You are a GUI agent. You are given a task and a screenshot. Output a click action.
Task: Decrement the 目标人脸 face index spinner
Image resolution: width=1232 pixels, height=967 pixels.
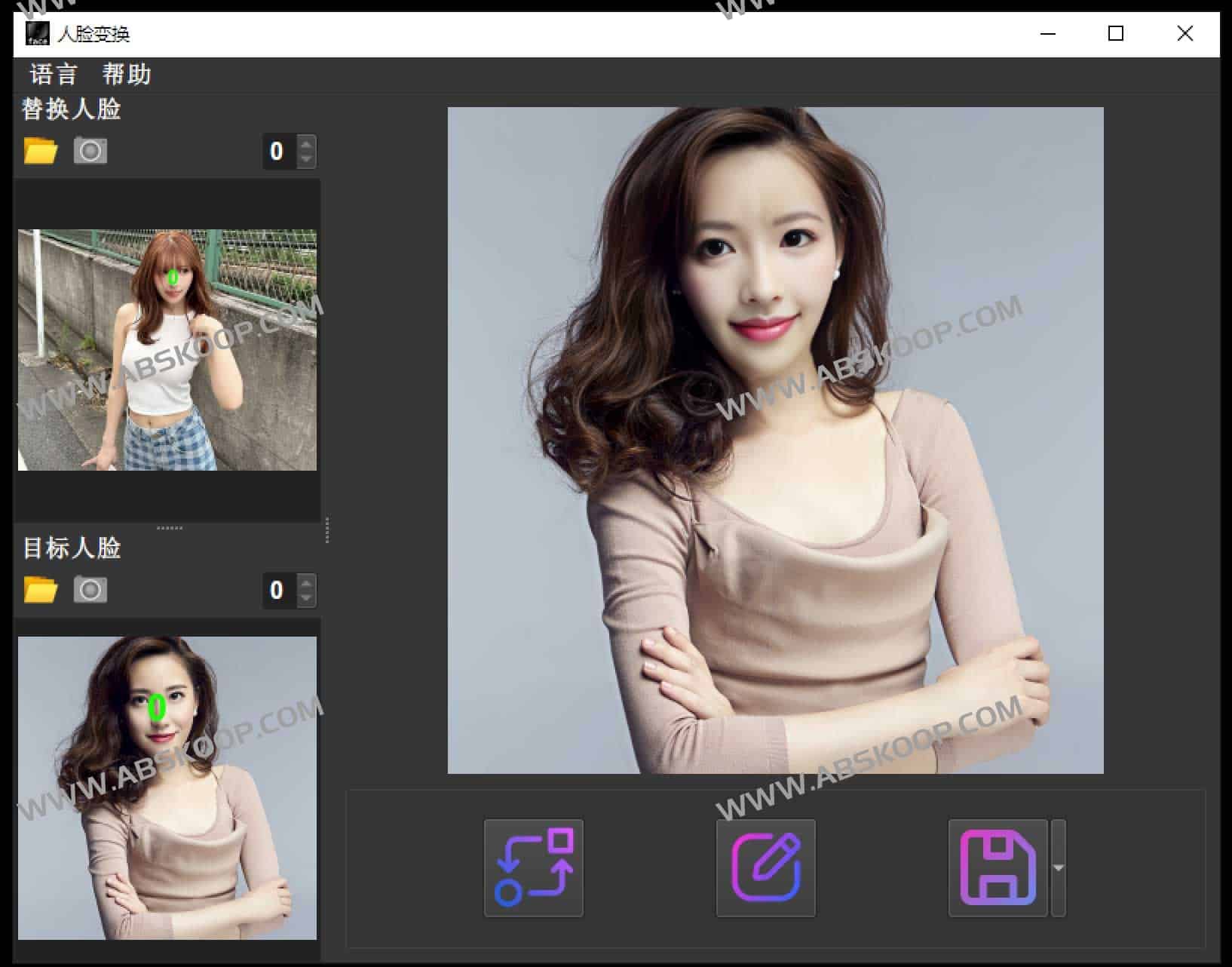(306, 598)
